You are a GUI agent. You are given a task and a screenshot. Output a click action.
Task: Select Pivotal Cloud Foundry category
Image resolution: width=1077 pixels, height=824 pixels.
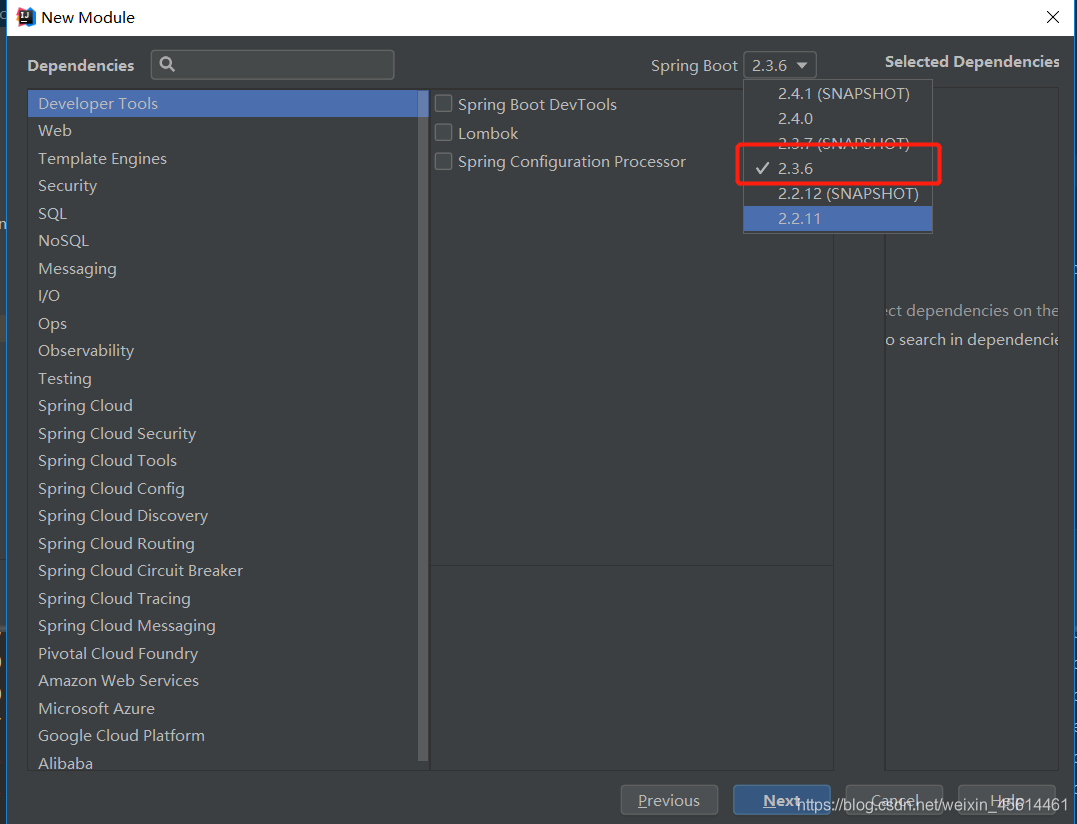coord(223,653)
